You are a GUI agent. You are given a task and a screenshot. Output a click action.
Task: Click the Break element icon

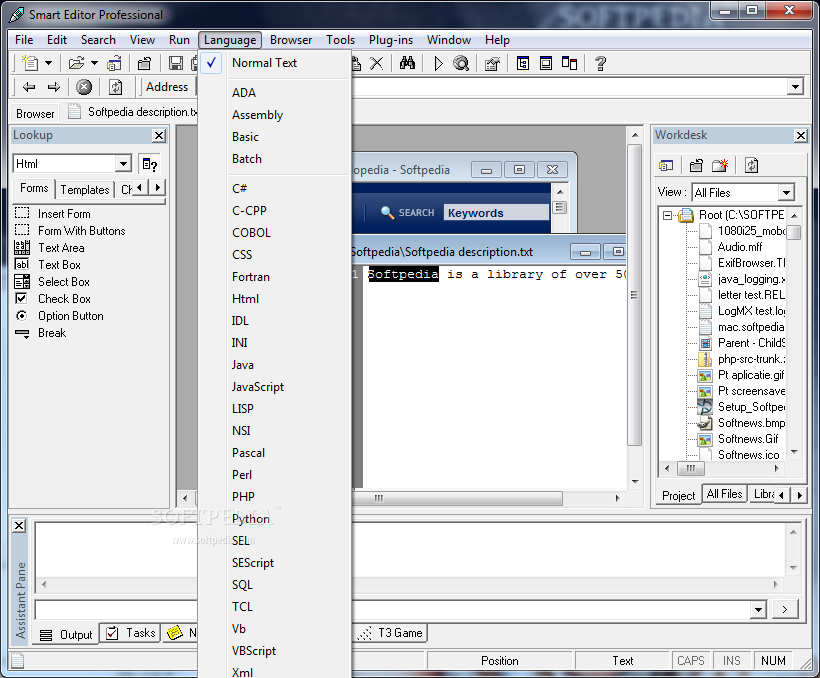[x=22, y=333]
